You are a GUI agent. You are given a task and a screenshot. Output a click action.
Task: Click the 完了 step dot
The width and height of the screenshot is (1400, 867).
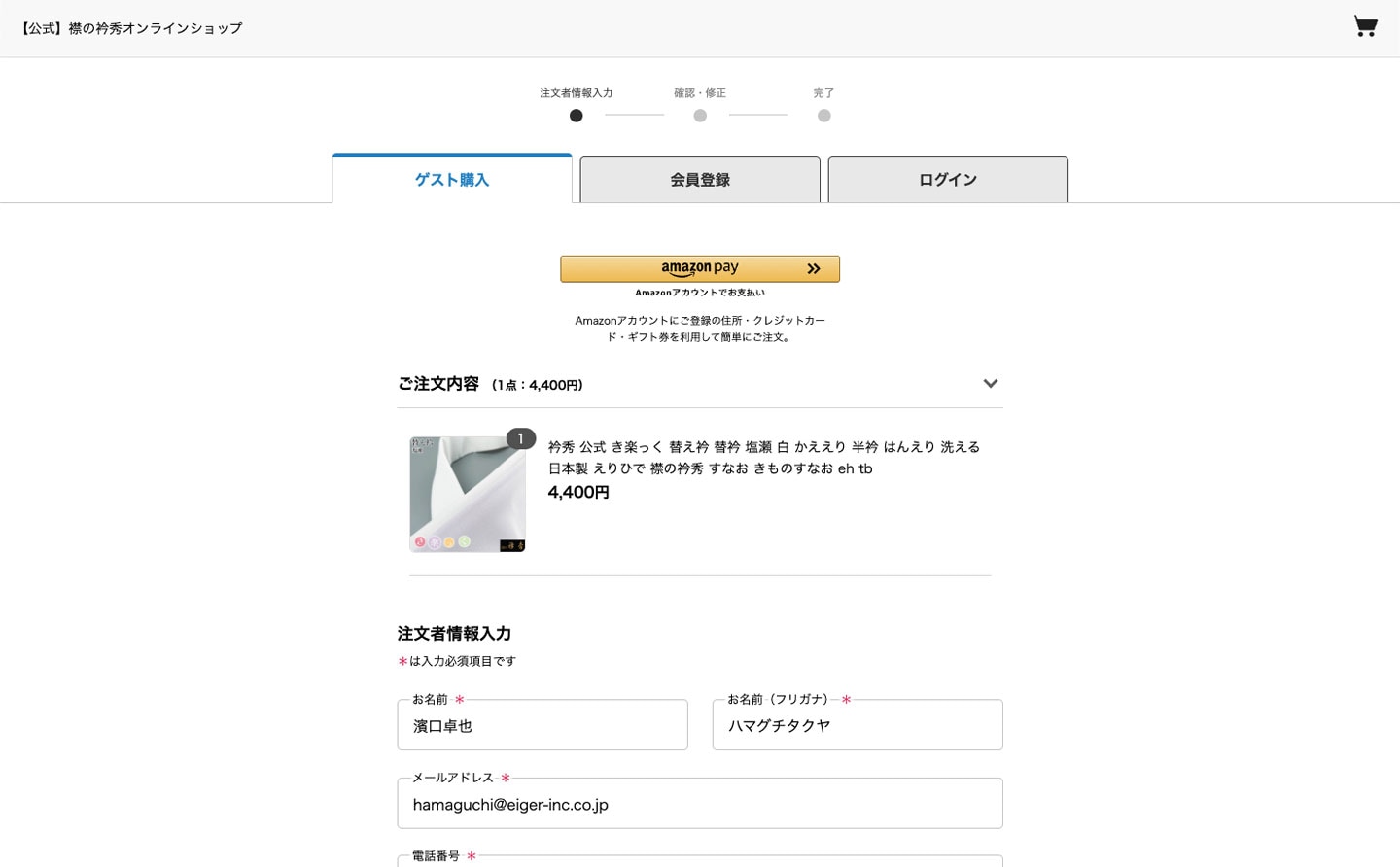coord(823,116)
